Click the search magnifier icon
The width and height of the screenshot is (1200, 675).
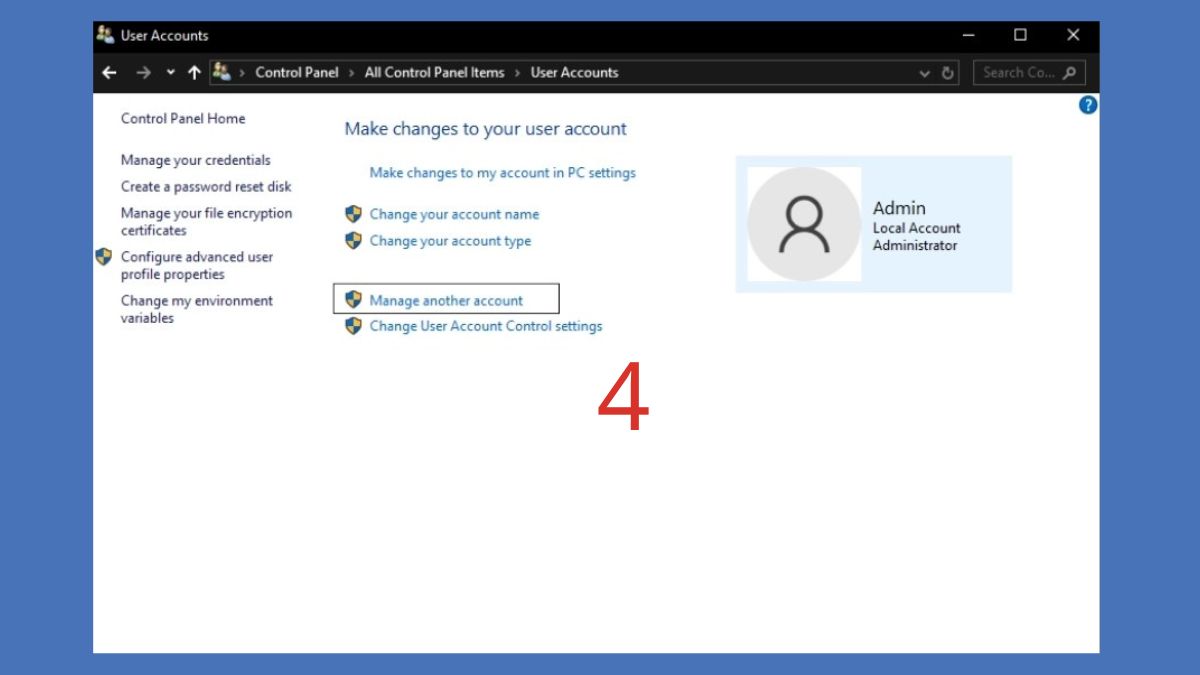coord(1070,73)
